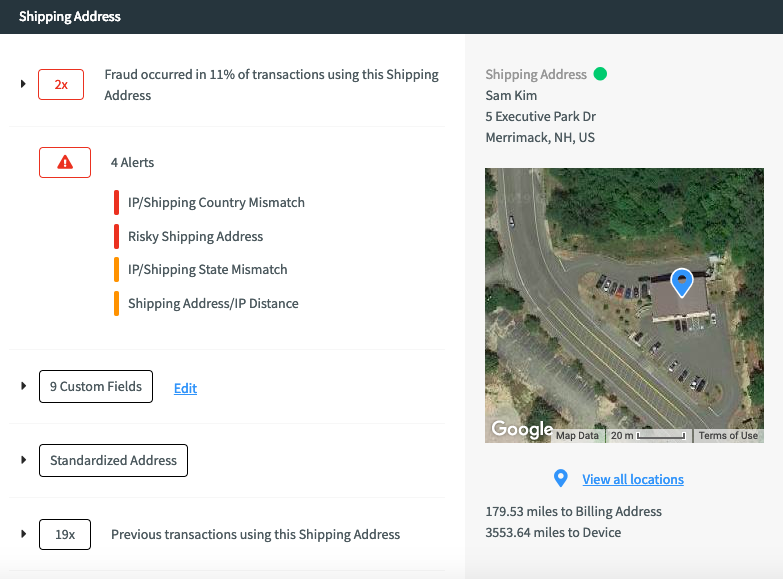This screenshot has width=783, height=579.
Task: Expand the 9 Custom Fields arrow
Action: (23, 386)
